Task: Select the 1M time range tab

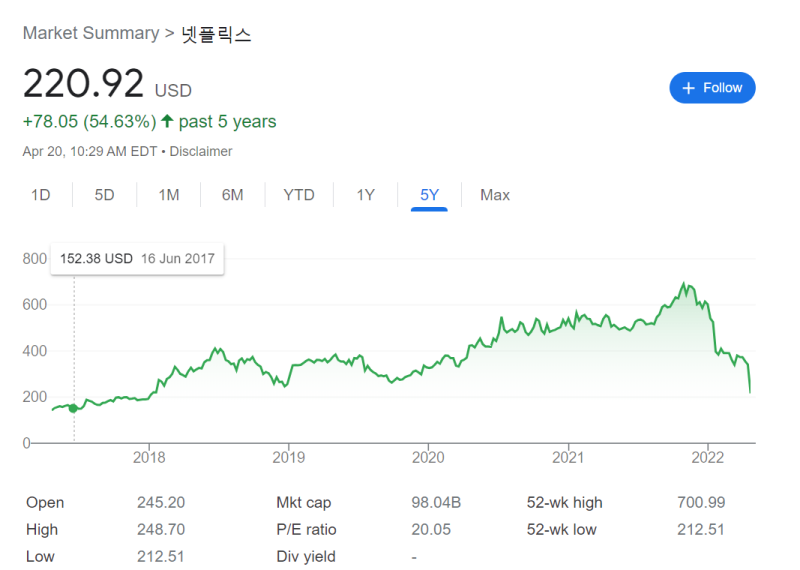Action: click(169, 195)
